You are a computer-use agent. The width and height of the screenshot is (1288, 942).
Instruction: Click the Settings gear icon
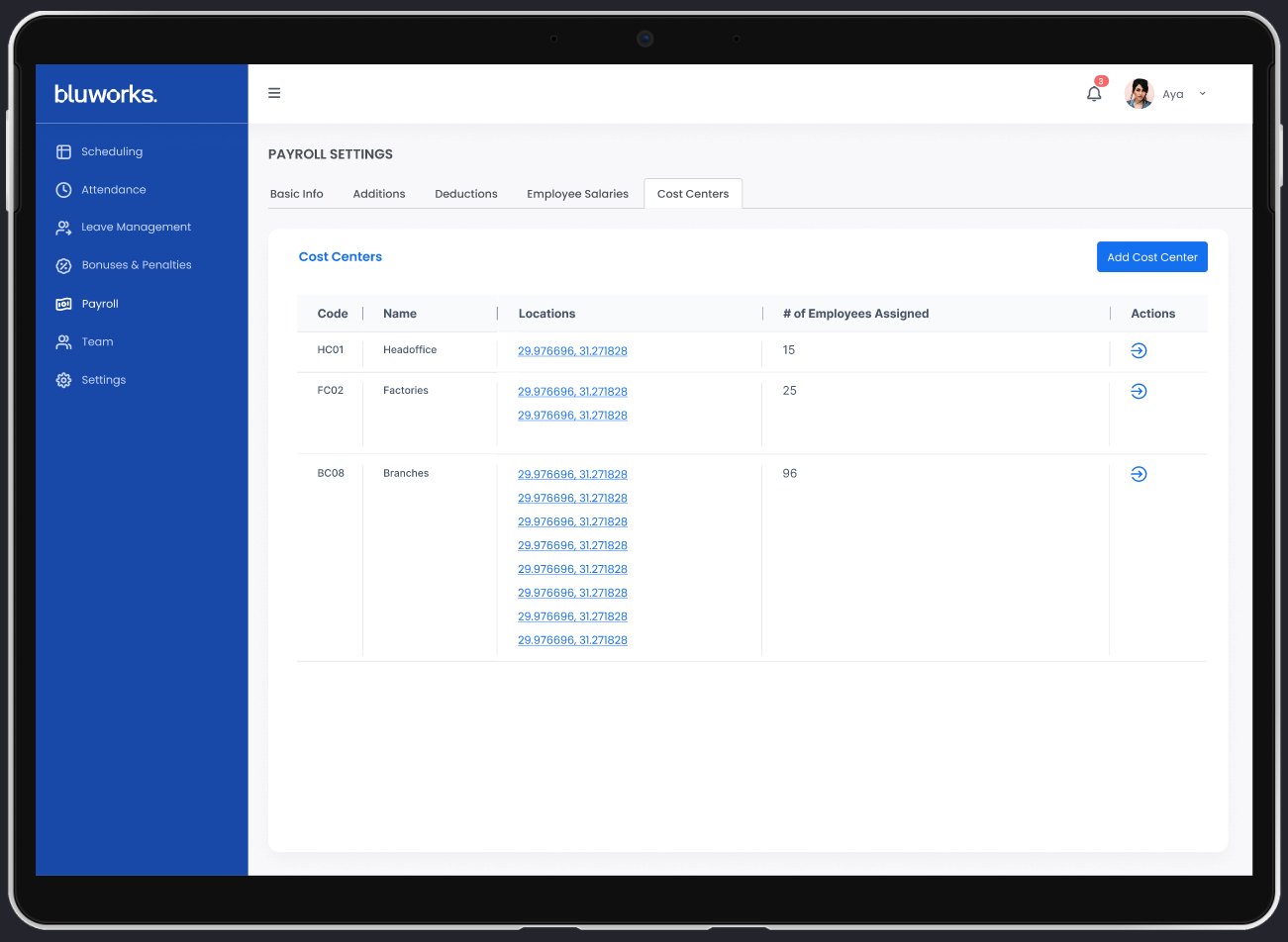tap(63, 380)
